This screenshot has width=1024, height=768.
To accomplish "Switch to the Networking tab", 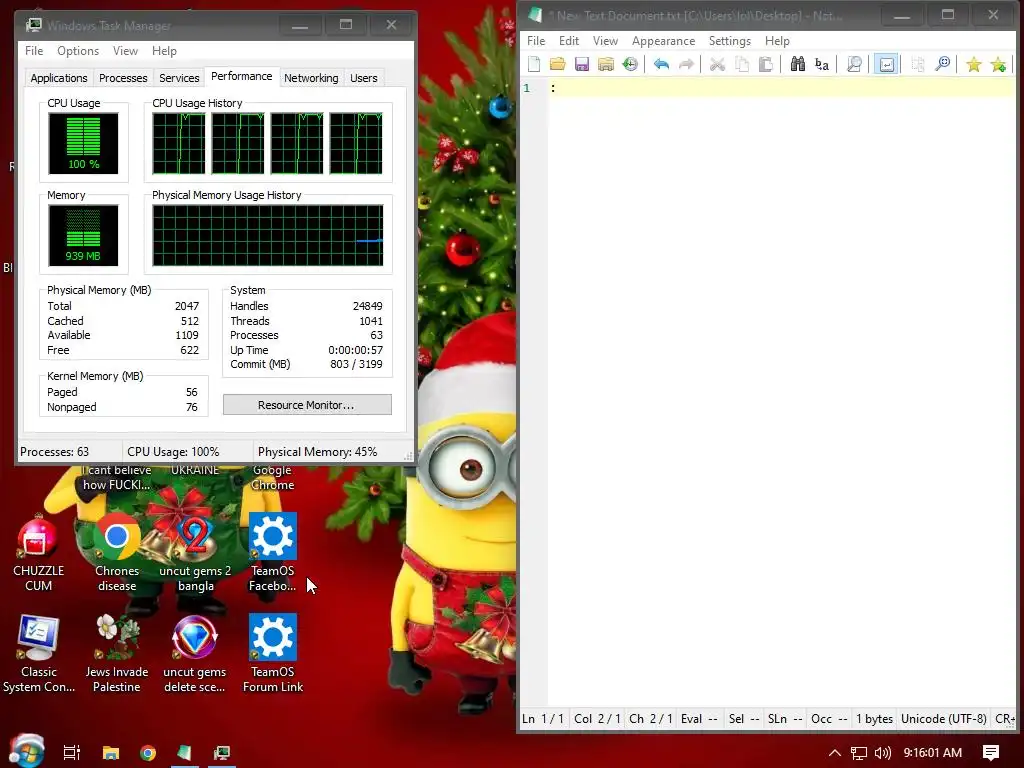I will pyautogui.click(x=311, y=78).
